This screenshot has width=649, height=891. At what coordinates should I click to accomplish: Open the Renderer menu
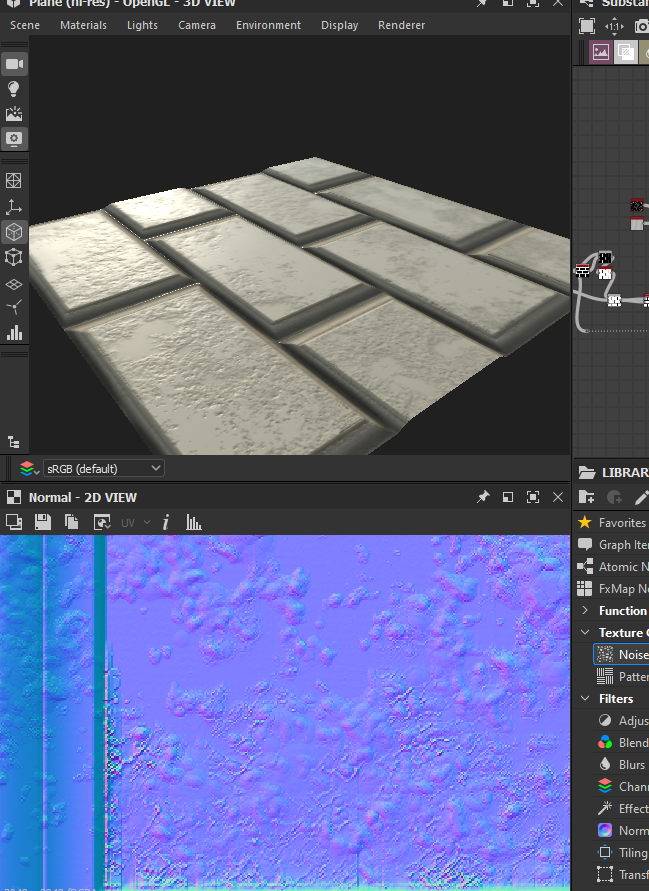[x=401, y=25]
